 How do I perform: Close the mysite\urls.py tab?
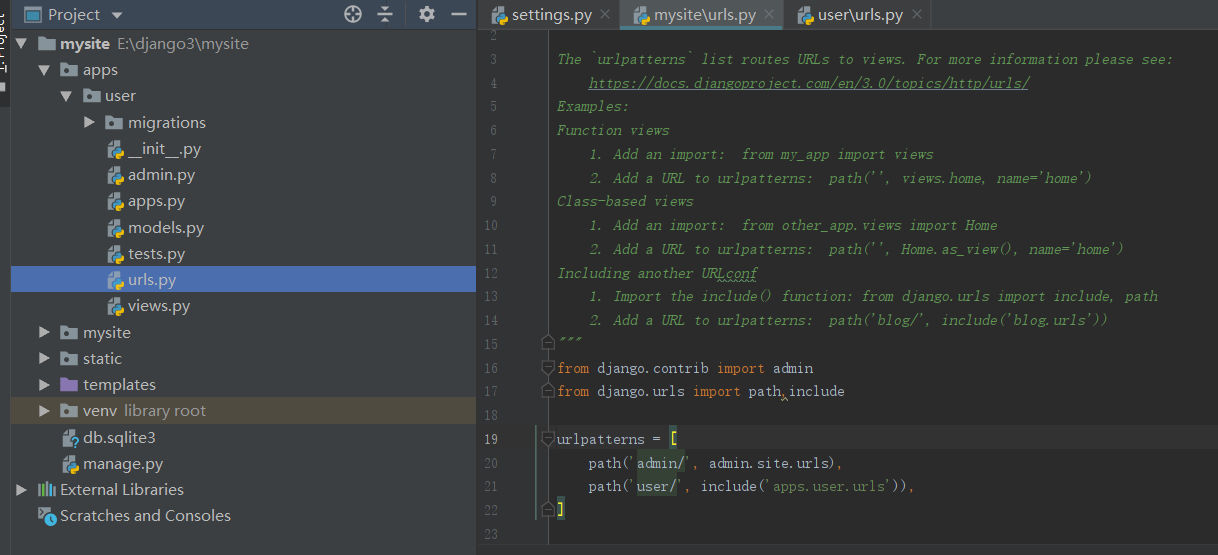[x=769, y=15]
